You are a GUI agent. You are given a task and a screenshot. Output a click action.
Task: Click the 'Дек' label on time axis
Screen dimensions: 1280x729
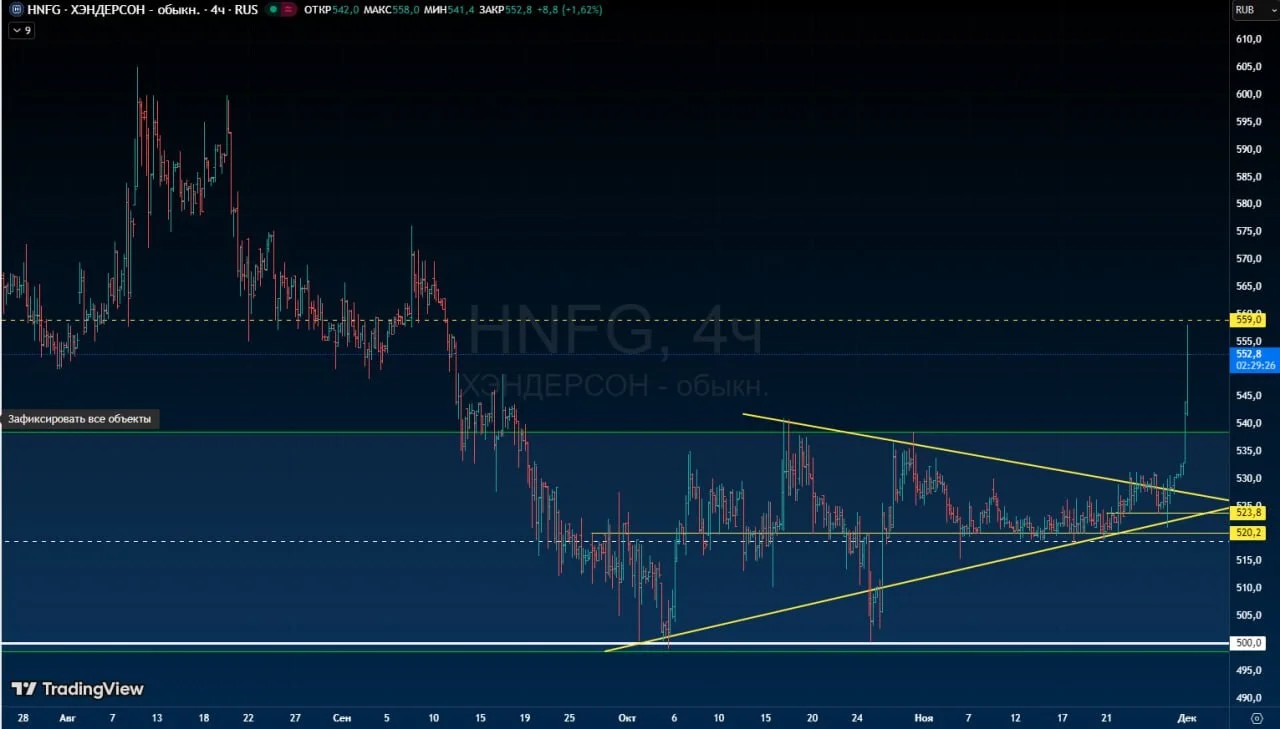point(1187,718)
